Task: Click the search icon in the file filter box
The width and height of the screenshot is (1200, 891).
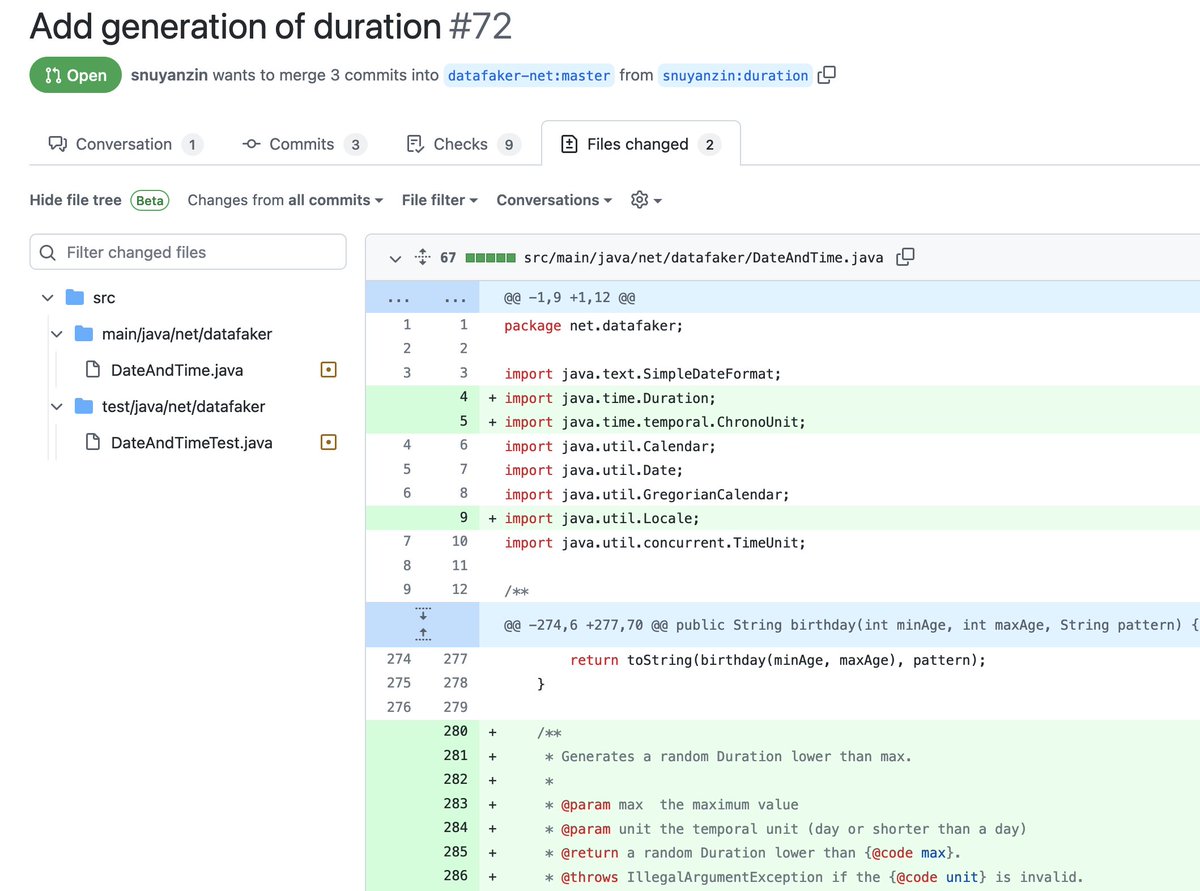Action: coord(47,251)
